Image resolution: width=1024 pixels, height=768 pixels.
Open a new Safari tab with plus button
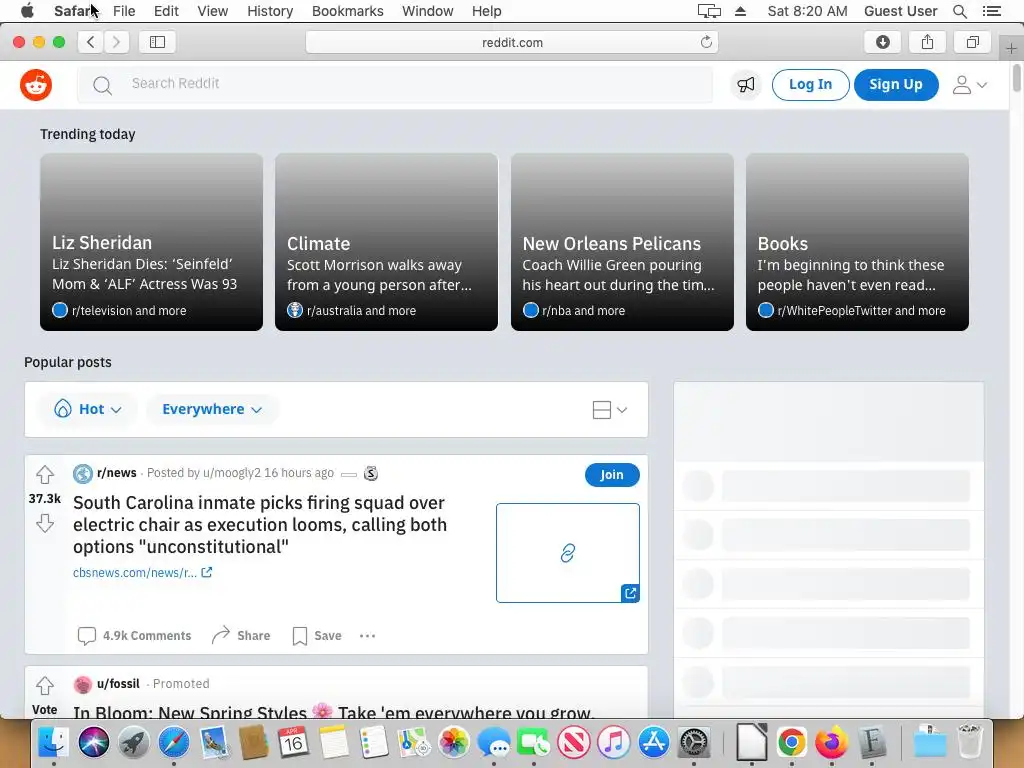tap(1011, 48)
